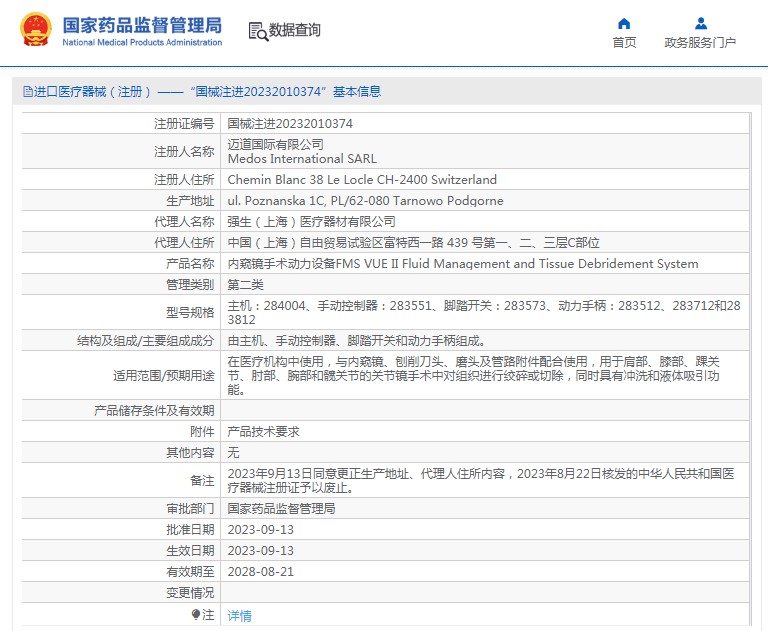This screenshot has width=768, height=631.
Task: Go to 首页 via house icon
Action: (x=624, y=24)
